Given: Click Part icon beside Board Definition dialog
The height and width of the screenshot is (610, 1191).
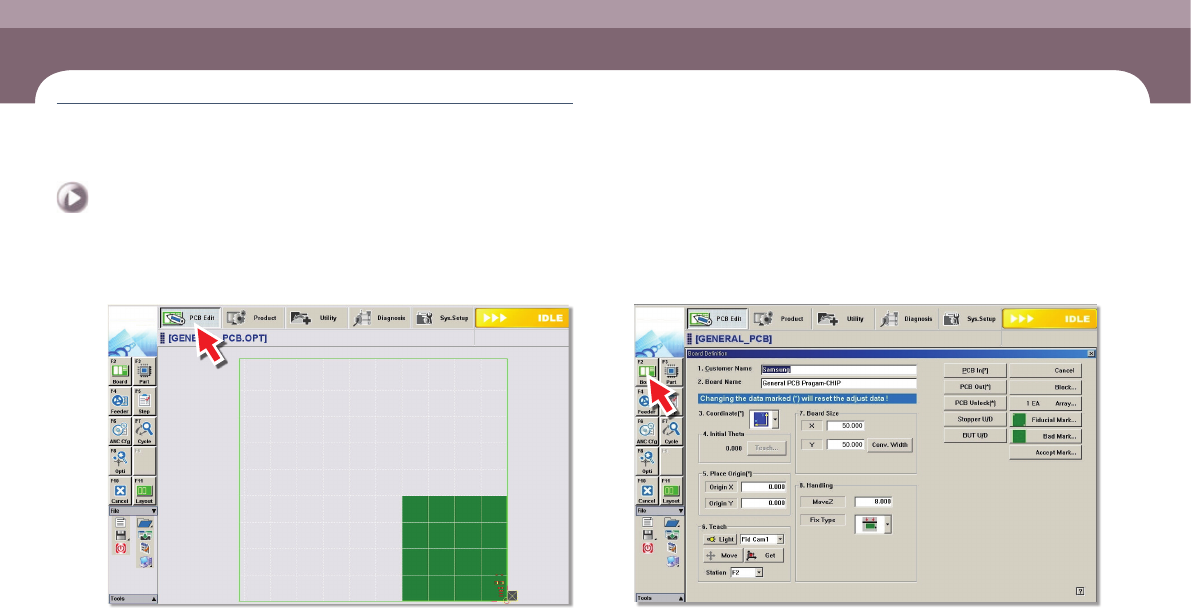Looking at the screenshot, I should pos(671,372).
